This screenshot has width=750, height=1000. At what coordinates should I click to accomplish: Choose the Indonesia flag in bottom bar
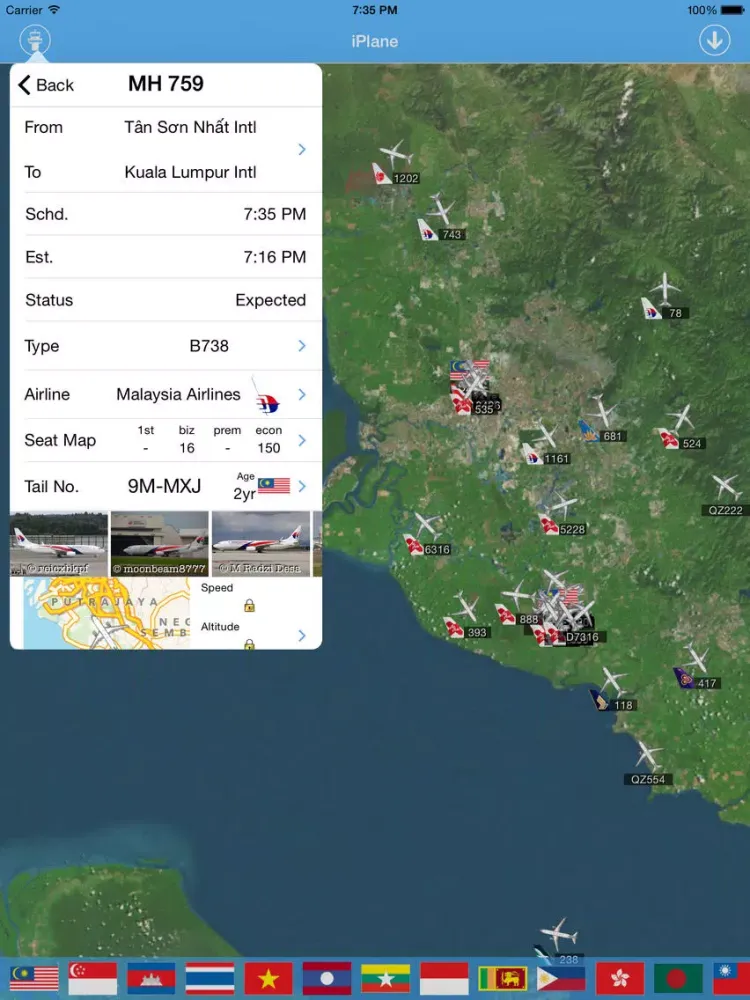tap(444, 978)
